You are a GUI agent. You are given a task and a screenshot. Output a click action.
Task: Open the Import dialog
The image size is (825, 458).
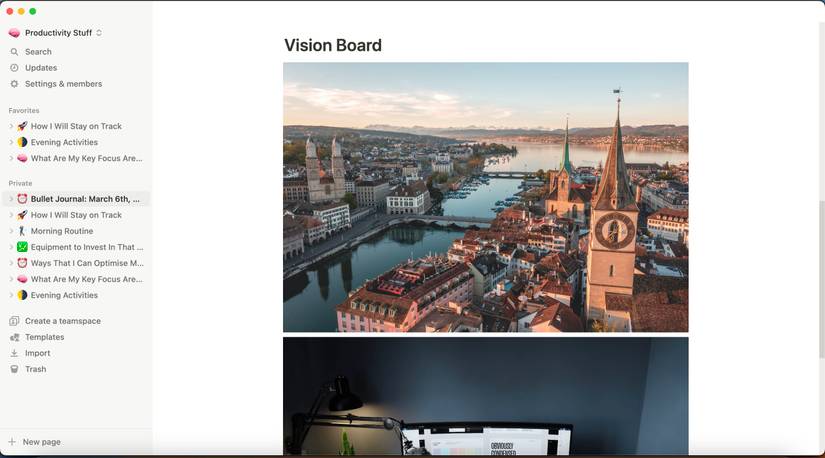[x=38, y=353]
